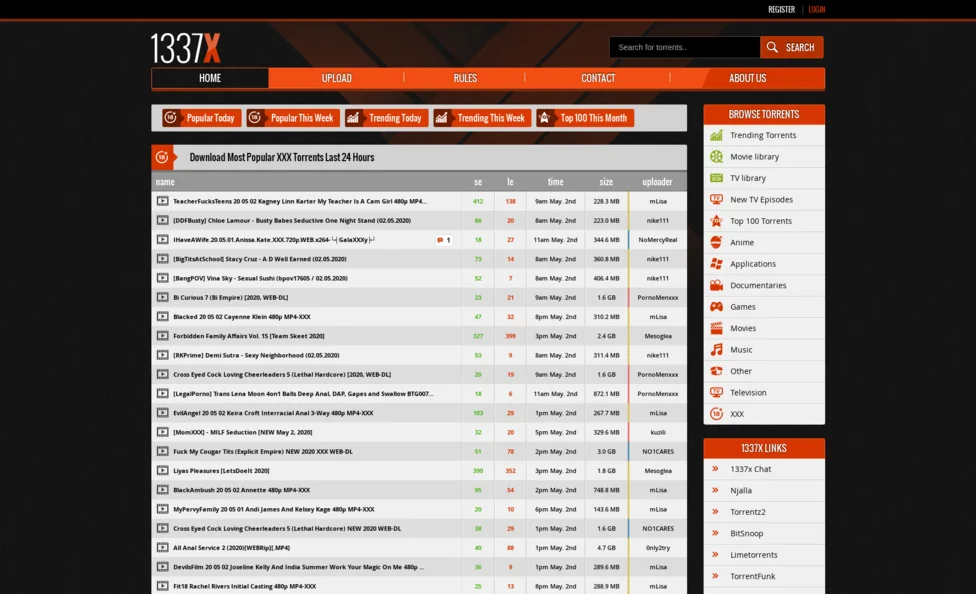Click the 'name' column header

(x=165, y=182)
